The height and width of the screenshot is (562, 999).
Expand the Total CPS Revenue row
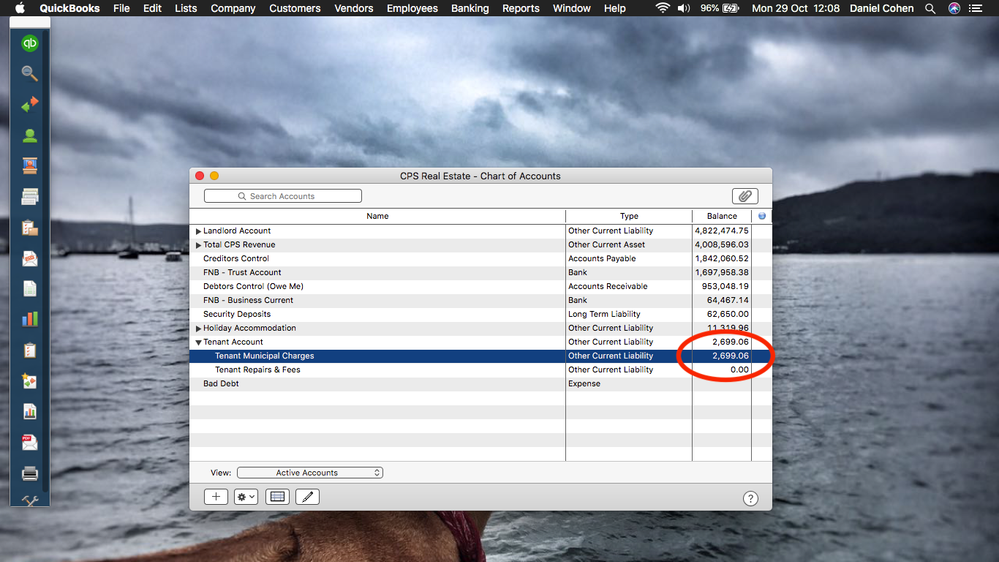pos(198,245)
